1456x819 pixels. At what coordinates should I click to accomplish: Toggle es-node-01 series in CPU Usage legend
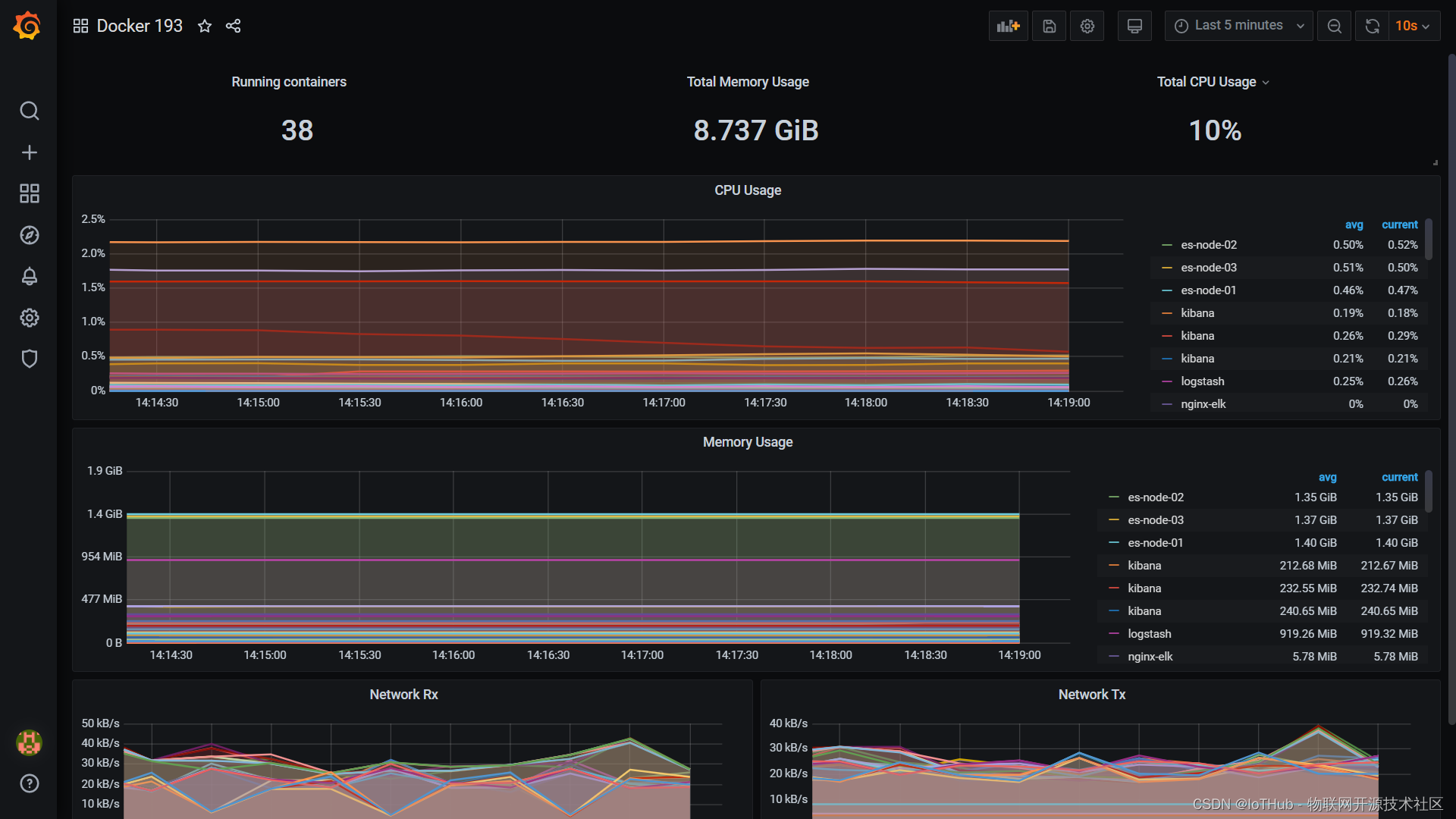click(x=1209, y=290)
